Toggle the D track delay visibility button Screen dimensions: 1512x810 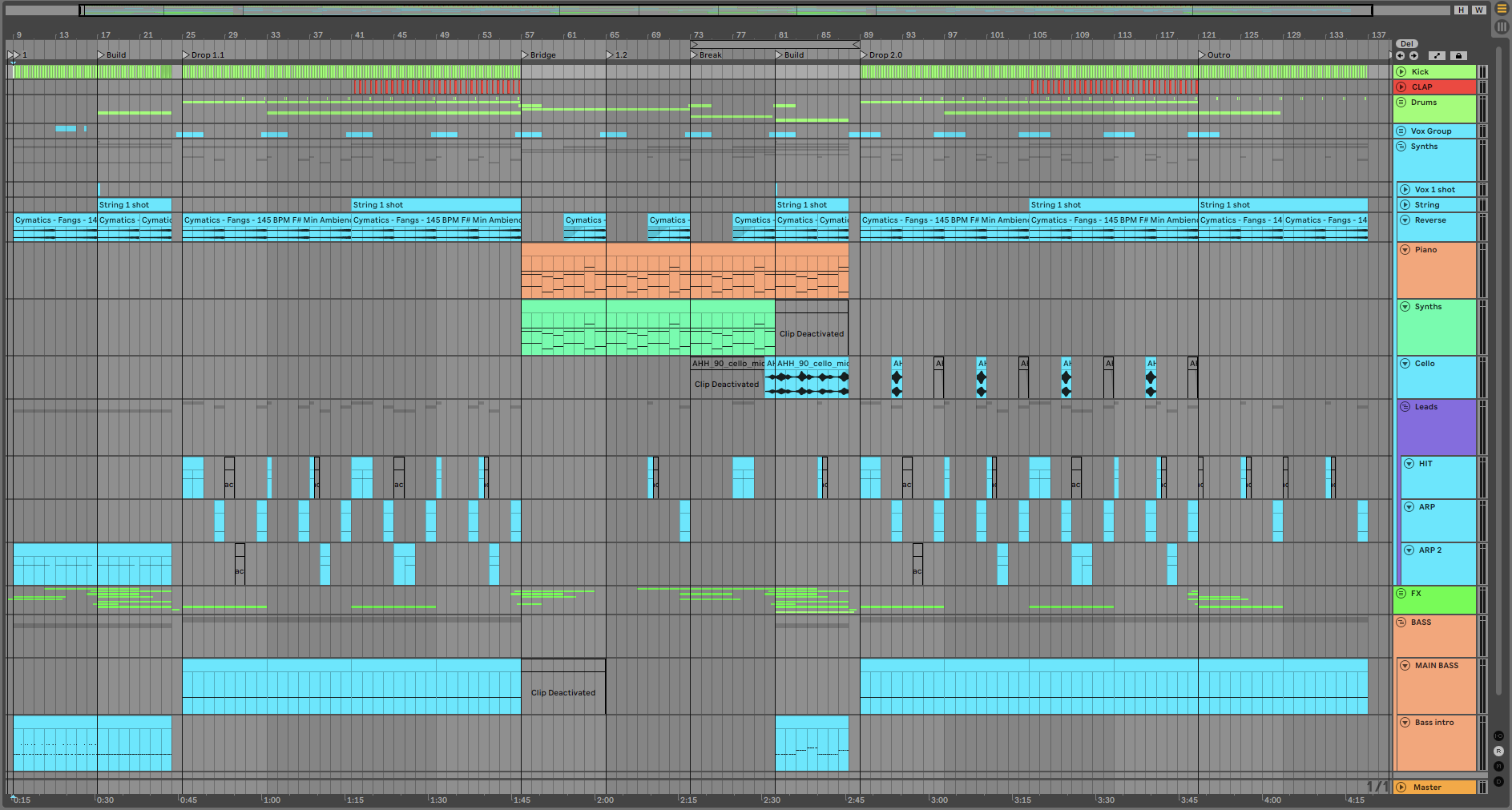(1498, 782)
